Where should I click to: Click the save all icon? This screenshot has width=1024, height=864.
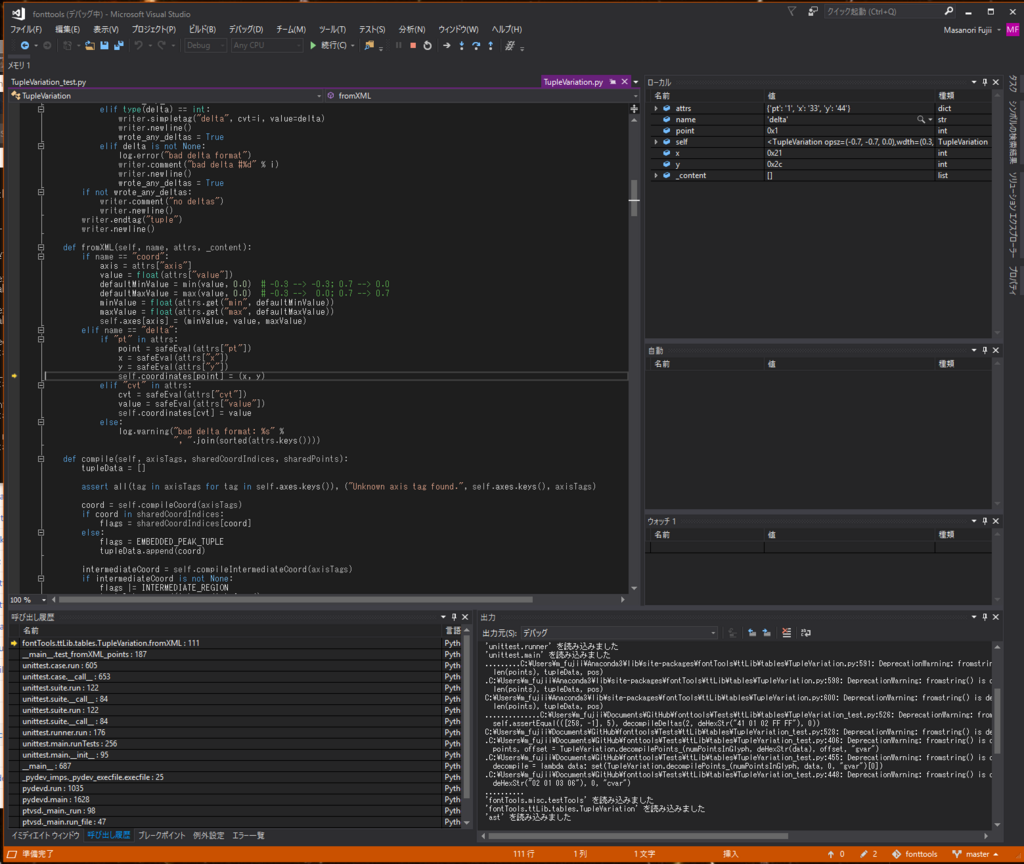(118, 46)
